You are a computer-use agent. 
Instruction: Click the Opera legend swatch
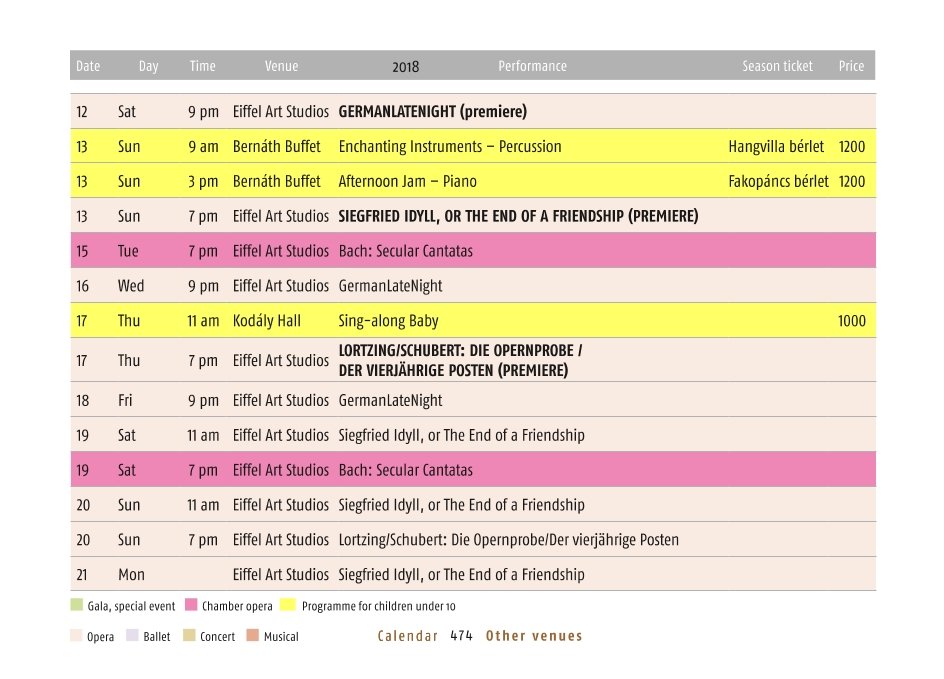click(x=76, y=635)
